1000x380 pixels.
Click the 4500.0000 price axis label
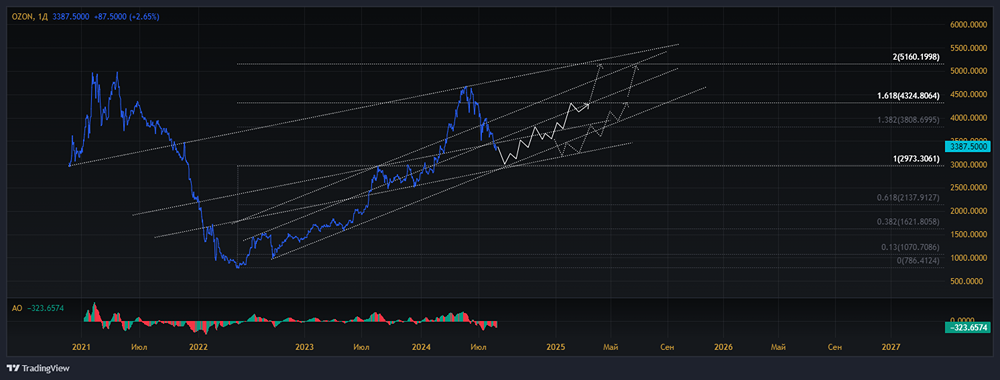[968, 95]
